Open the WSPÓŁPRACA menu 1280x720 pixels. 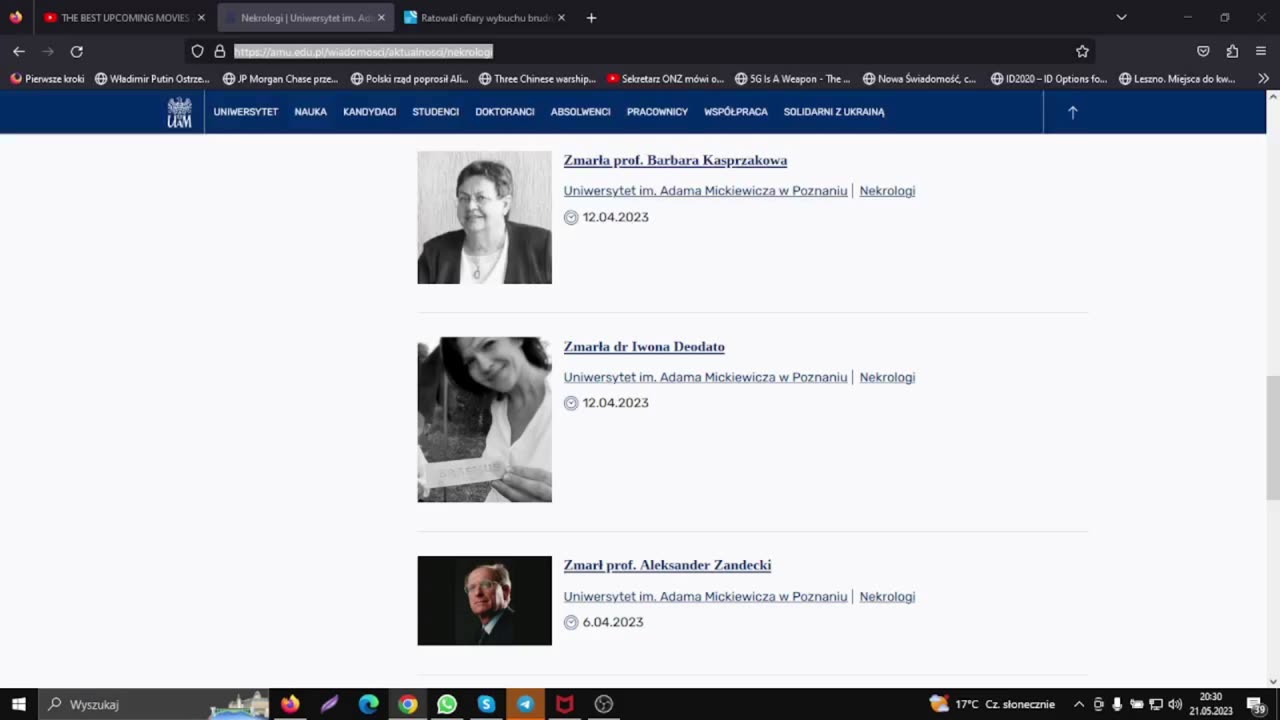coord(736,112)
